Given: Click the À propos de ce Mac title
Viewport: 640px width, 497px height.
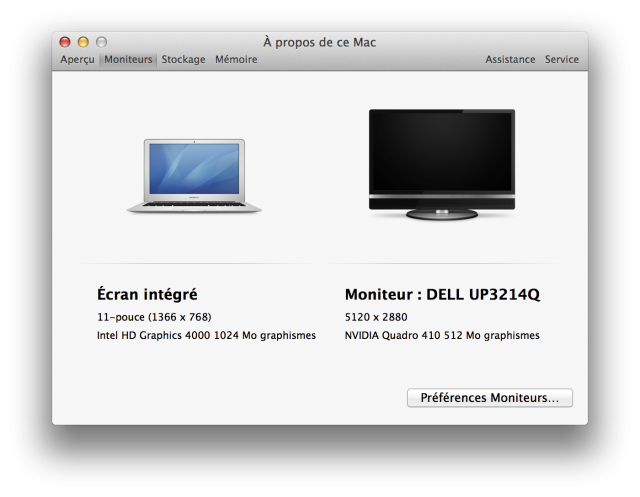Looking at the screenshot, I should pos(320,42).
